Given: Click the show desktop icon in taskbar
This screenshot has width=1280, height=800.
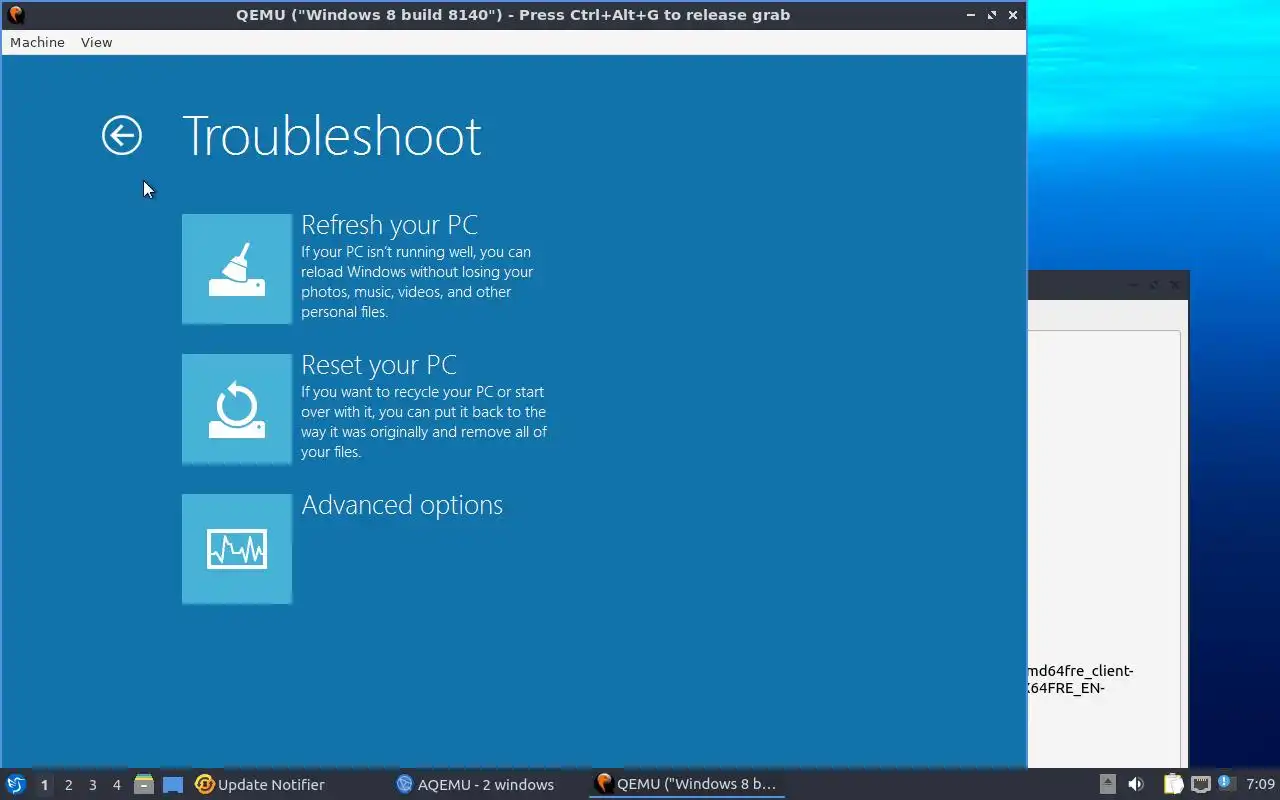Looking at the screenshot, I should point(173,785).
